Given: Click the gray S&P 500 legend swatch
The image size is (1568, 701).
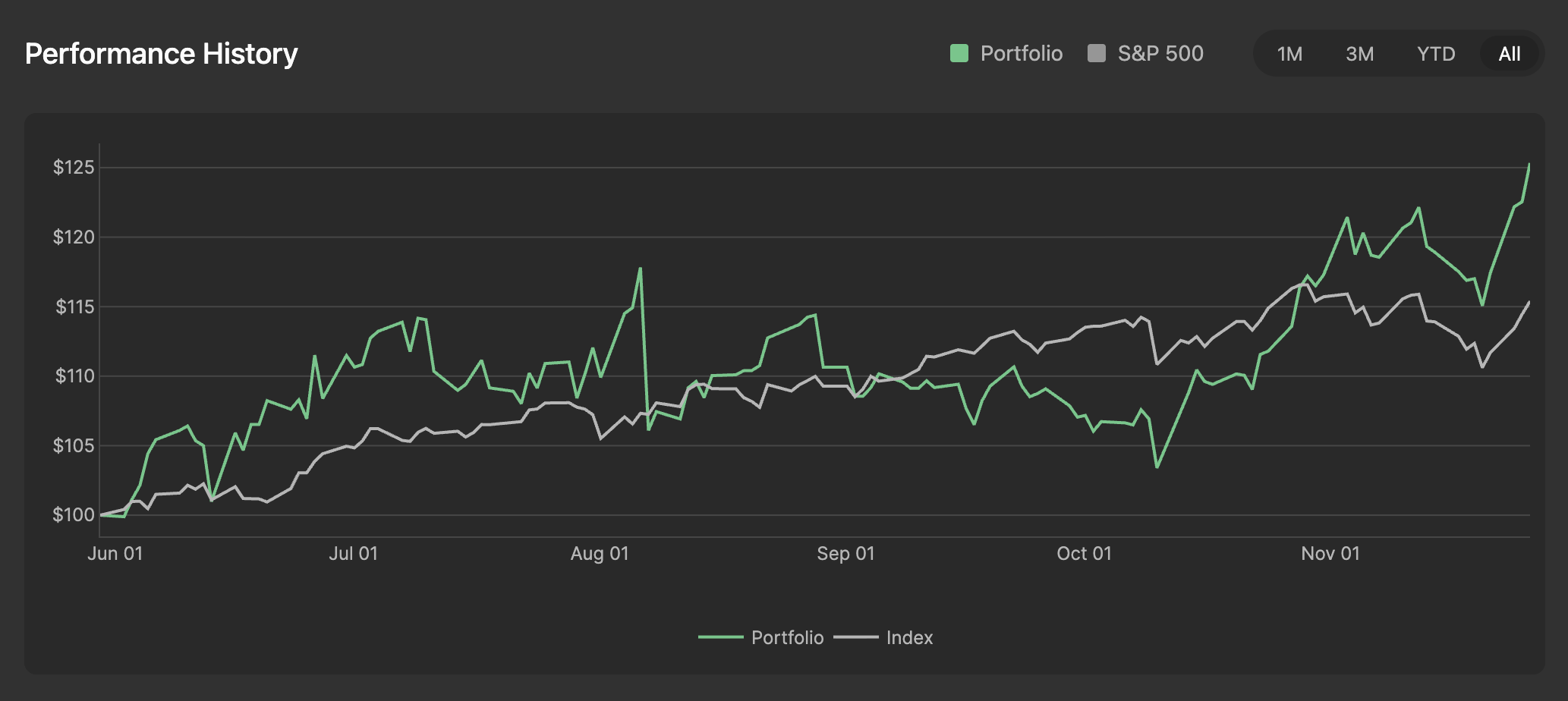Looking at the screenshot, I should pos(1095,53).
